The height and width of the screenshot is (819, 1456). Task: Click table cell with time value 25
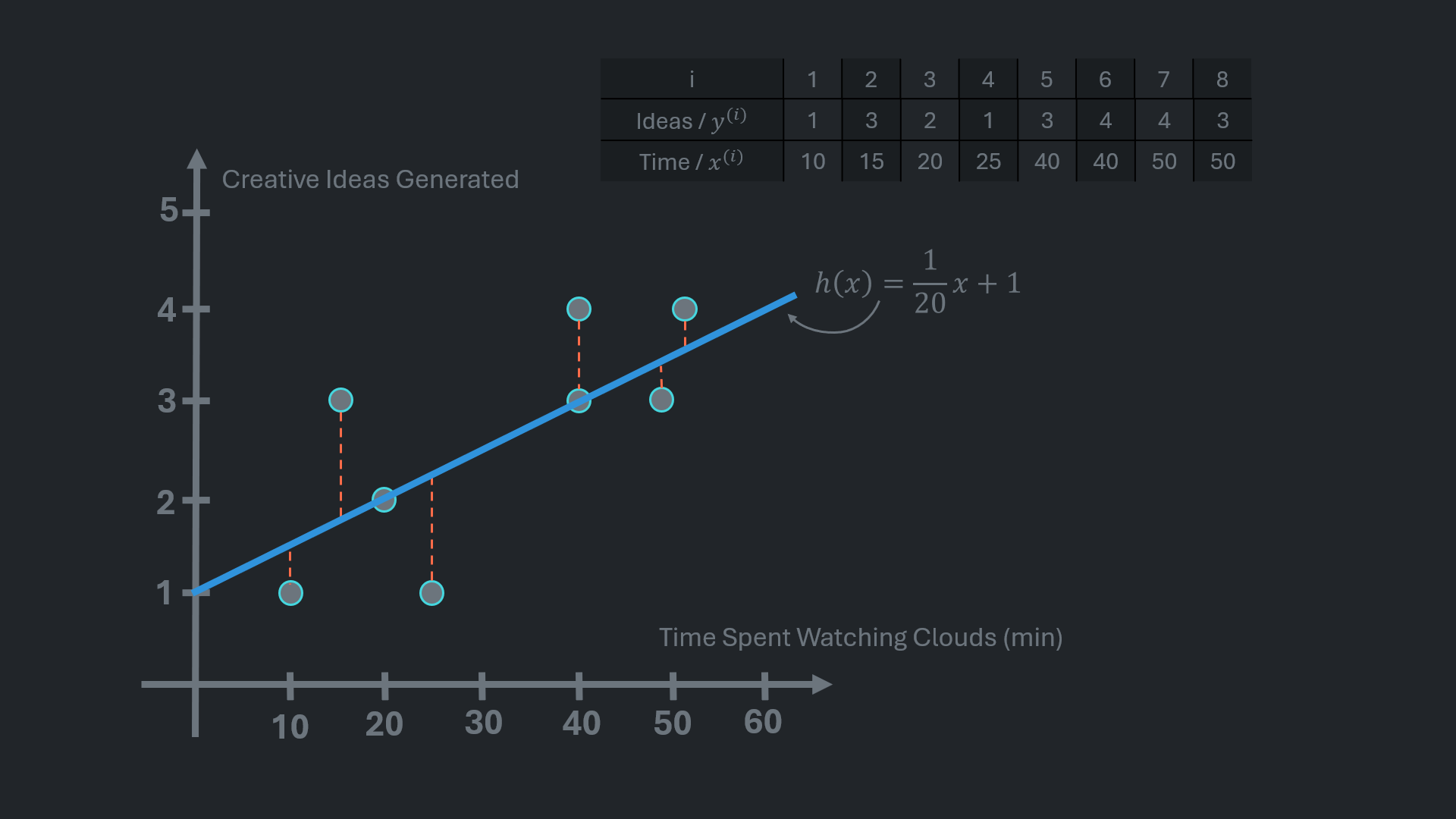click(988, 162)
